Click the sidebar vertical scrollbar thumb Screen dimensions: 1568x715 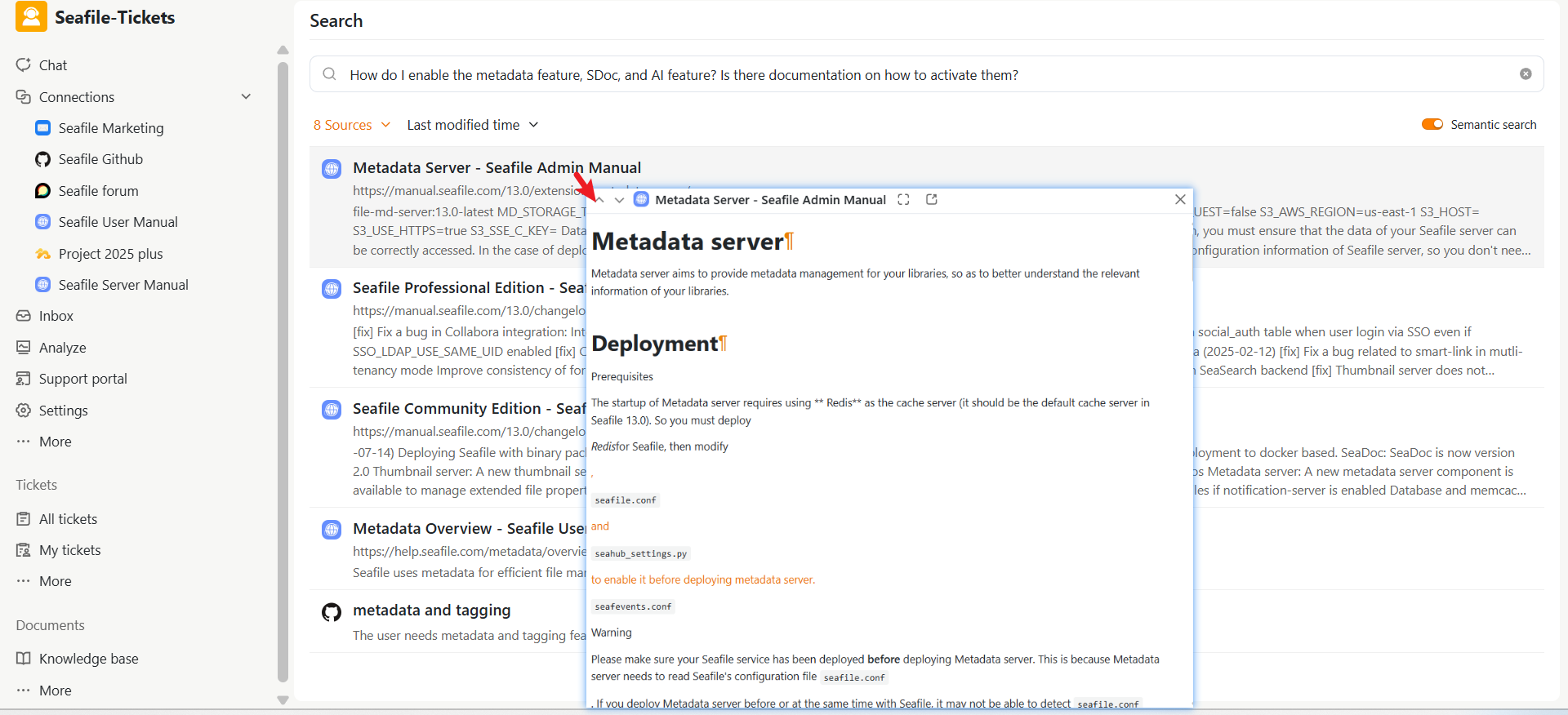[283, 371]
